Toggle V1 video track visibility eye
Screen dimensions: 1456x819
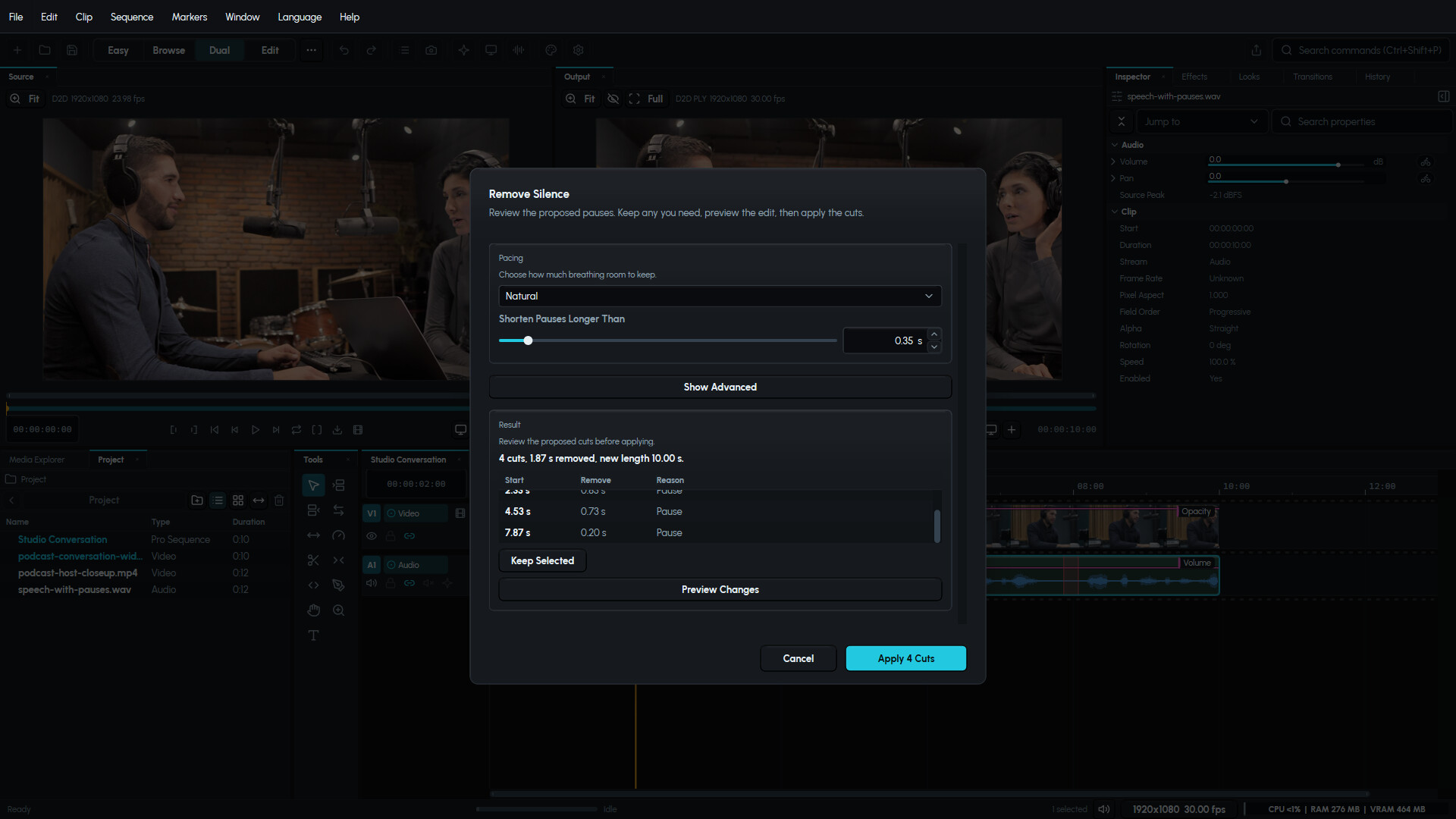[x=372, y=536]
